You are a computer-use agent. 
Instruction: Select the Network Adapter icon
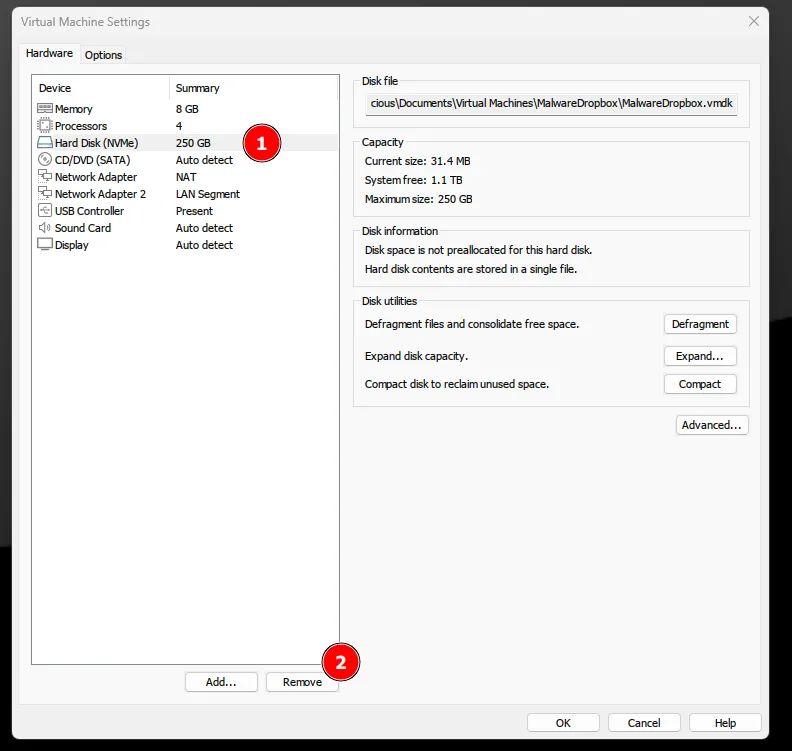[x=45, y=177]
